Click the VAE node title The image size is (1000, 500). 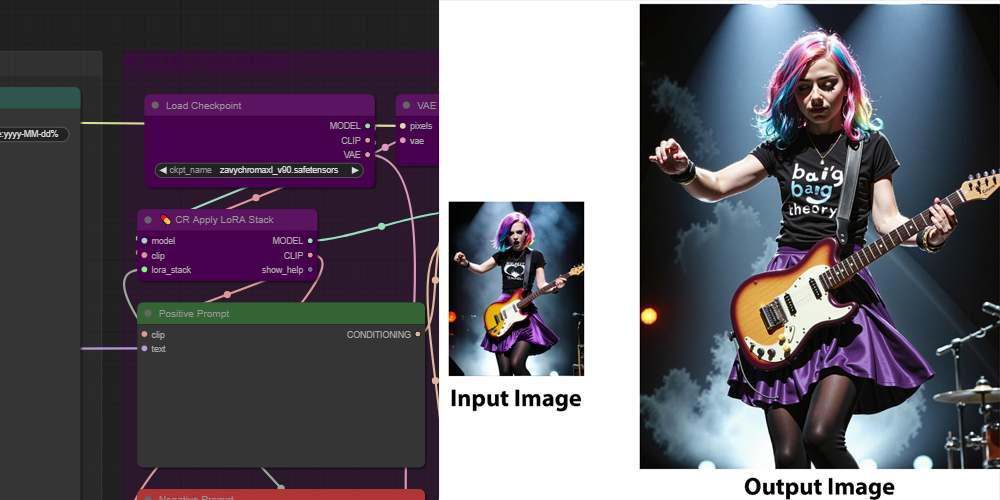point(427,105)
